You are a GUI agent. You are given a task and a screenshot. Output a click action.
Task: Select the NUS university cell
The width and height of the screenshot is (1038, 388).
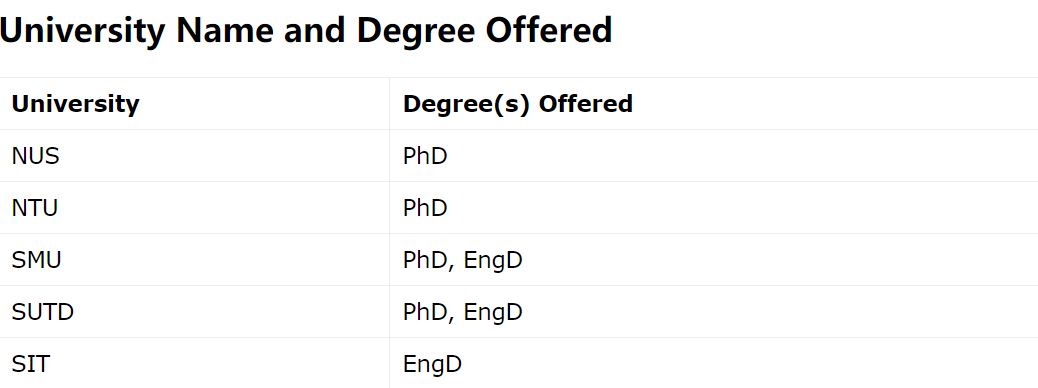point(195,156)
